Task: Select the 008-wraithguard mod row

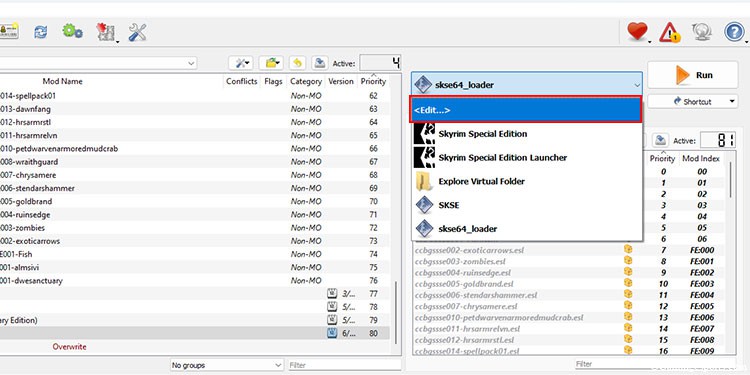Action: tap(195, 162)
